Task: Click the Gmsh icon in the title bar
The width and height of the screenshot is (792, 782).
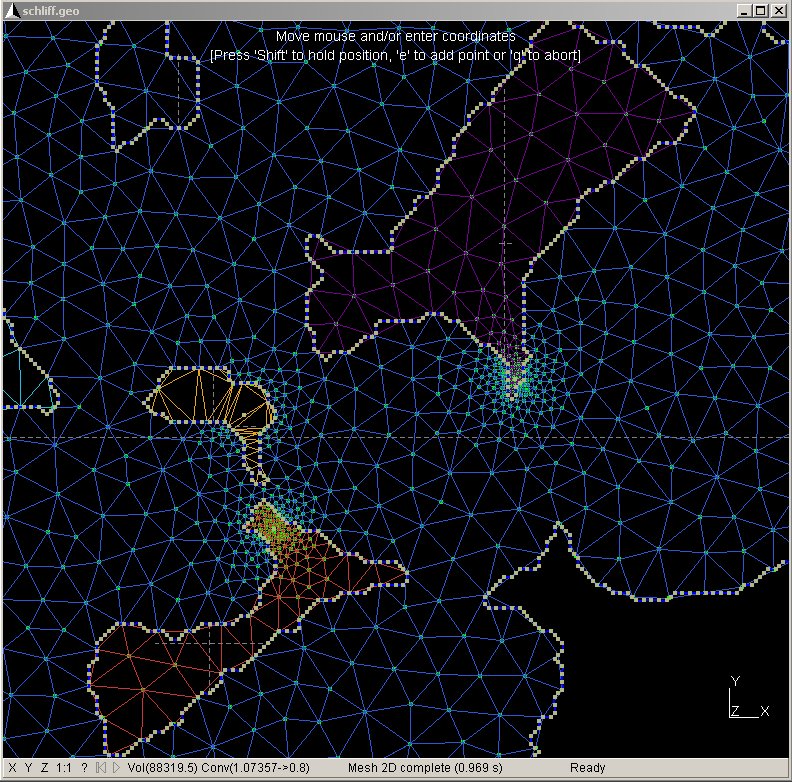Action: 12,11
